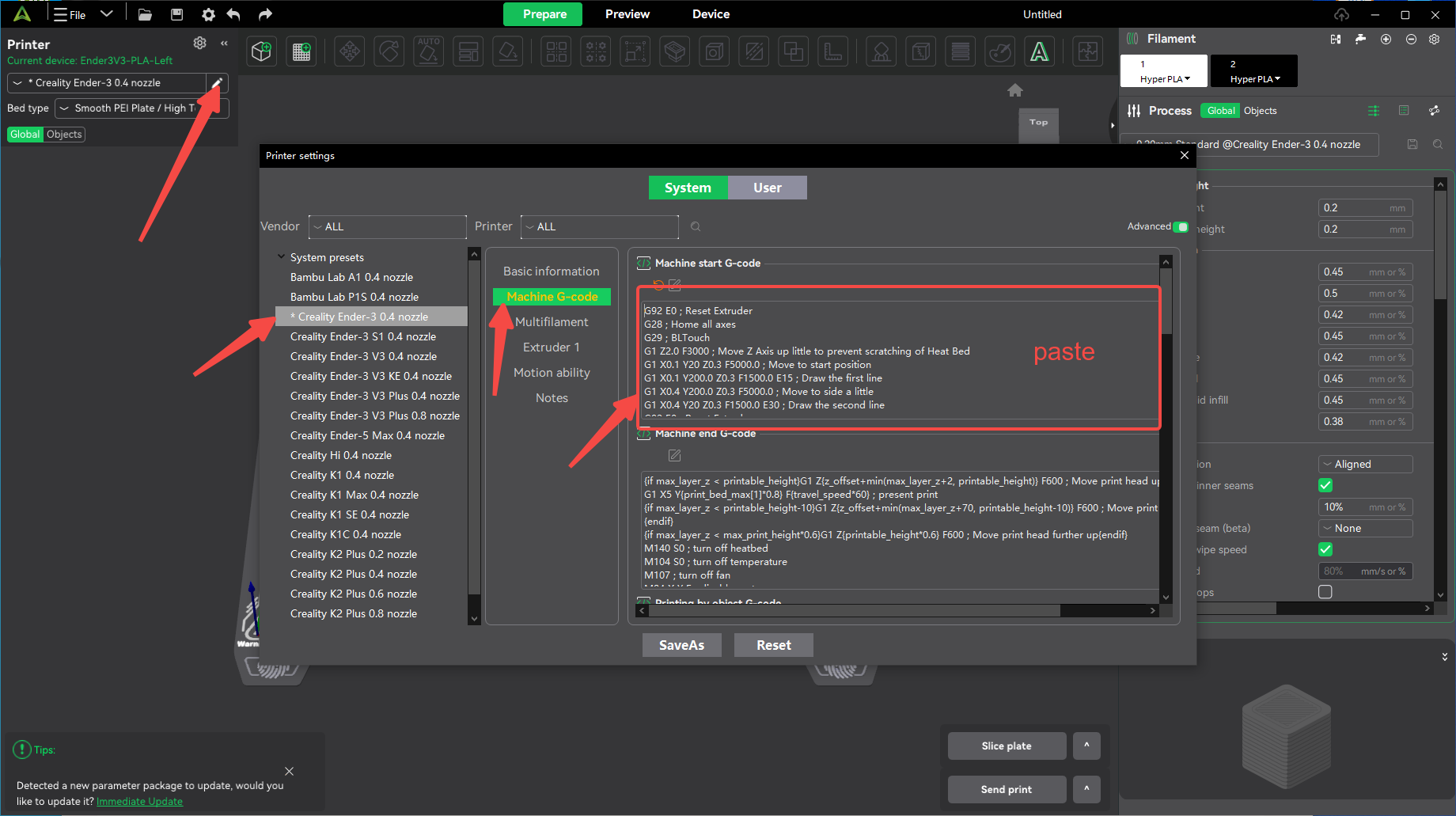Click the Immediate Update link
Screen dimensions: 1456x816
(x=139, y=801)
